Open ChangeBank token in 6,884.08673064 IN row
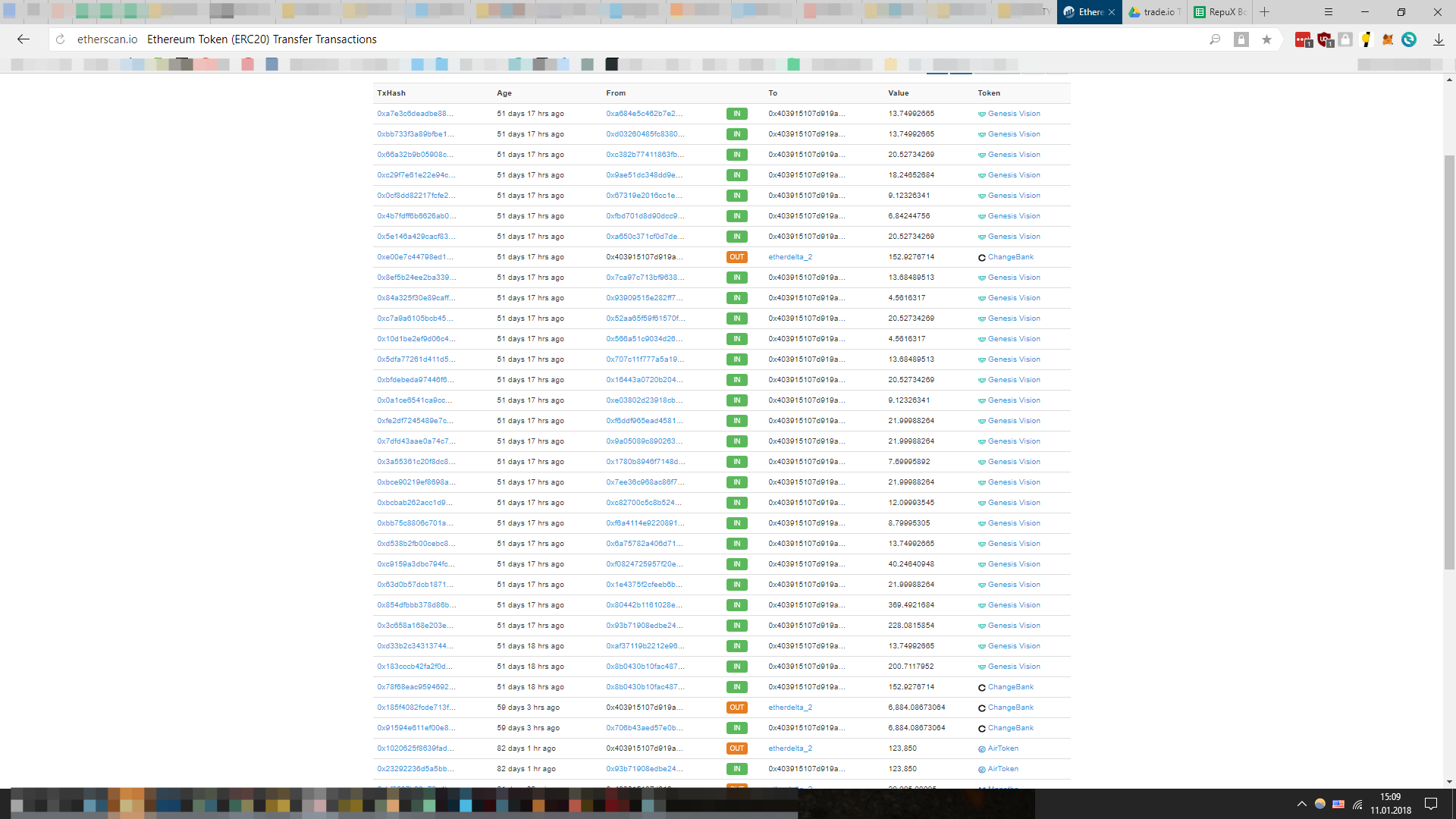Viewport: 1456px width, 819px height. click(1010, 728)
